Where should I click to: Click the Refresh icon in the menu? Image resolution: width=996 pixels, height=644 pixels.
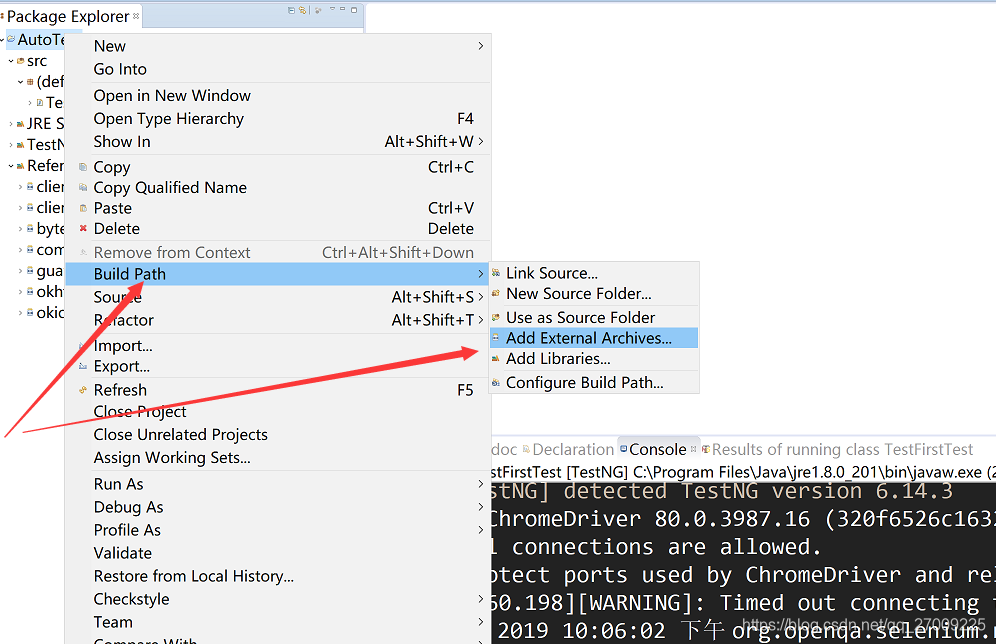tap(83, 390)
